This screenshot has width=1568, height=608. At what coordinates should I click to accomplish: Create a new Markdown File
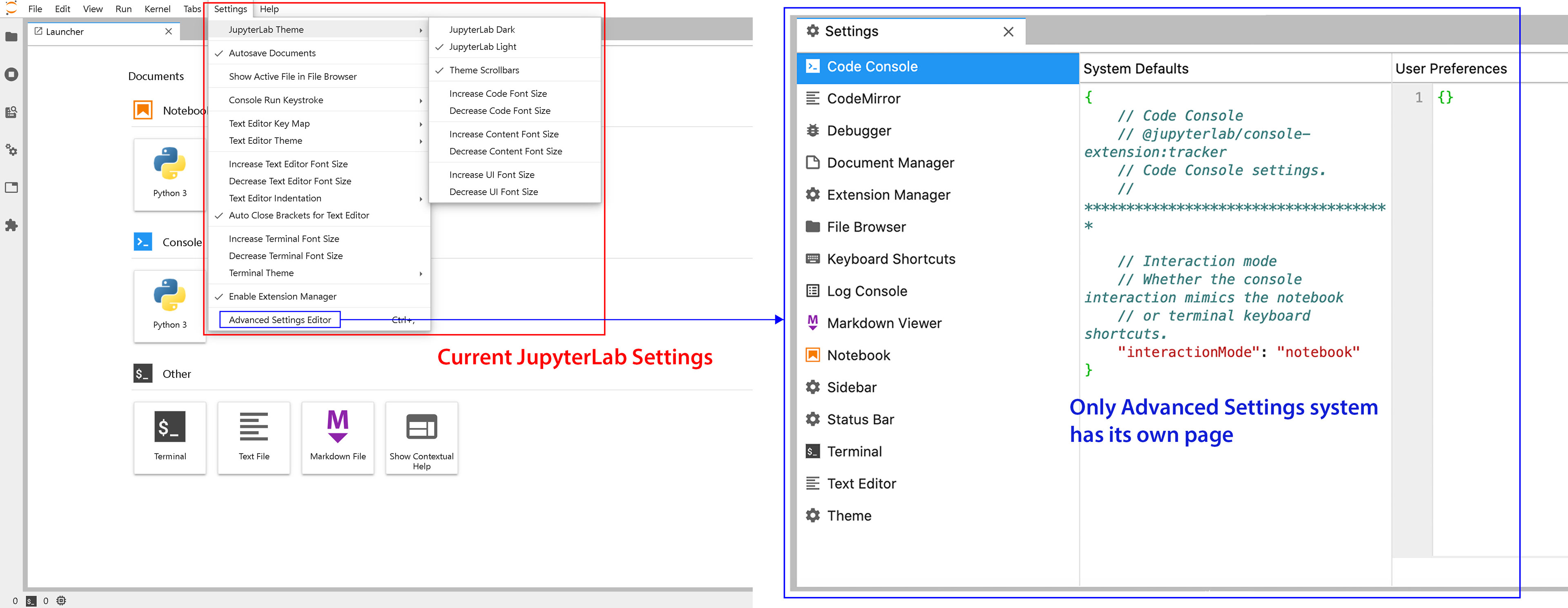pos(338,437)
